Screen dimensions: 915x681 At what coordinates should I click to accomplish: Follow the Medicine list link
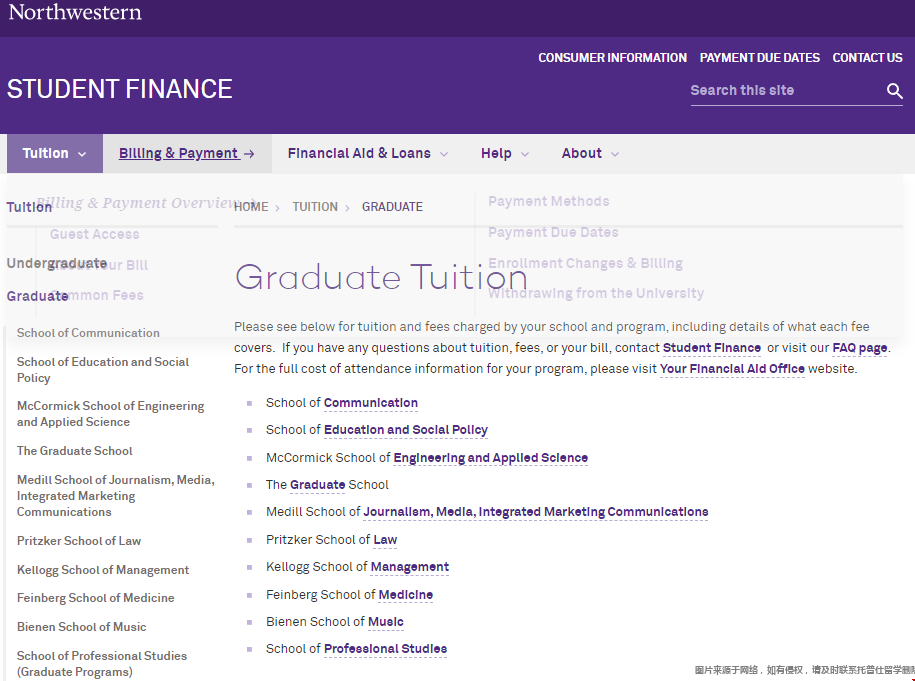pyautogui.click(x=406, y=595)
